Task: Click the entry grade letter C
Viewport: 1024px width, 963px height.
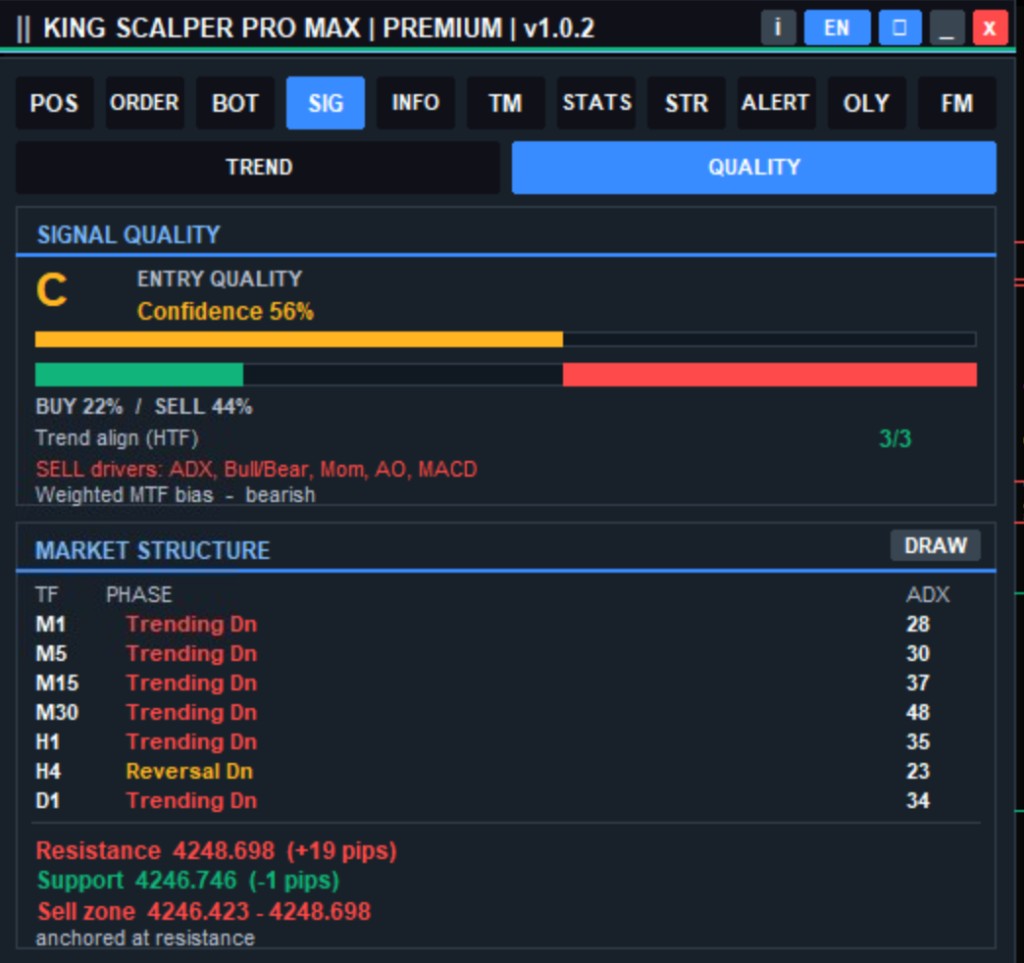Action: coord(52,290)
